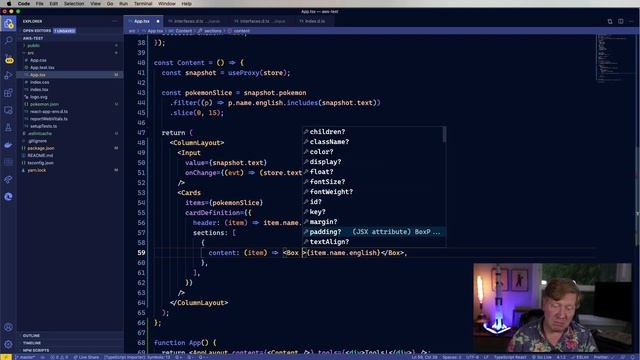The width and height of the screenshot is (640, 360).
Task: Select the padding? autocomplete suggestion
Action: [374, 232]
